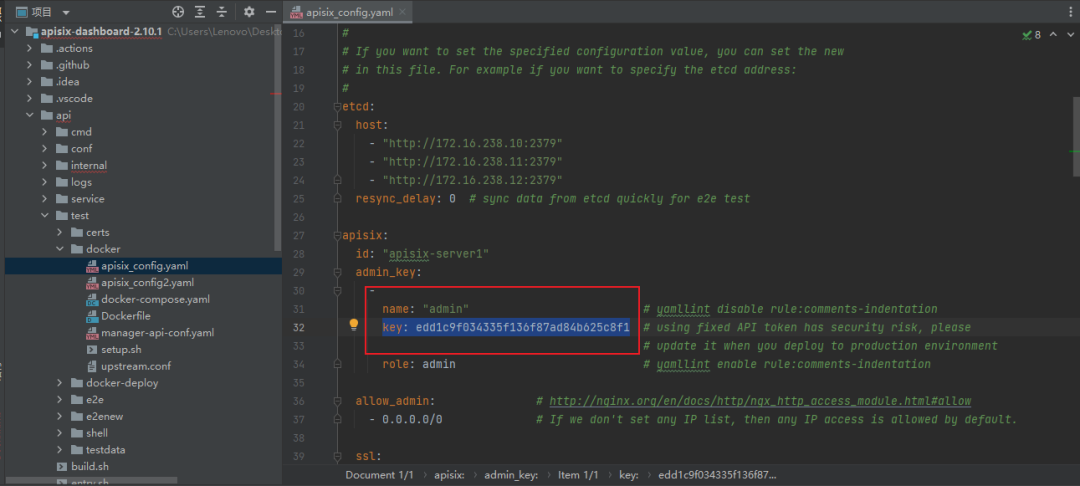The width and height of the screenshot is (1080, 486).
Task: Click editor vertical scrollbar thumb
Action: coord(1075,136)
